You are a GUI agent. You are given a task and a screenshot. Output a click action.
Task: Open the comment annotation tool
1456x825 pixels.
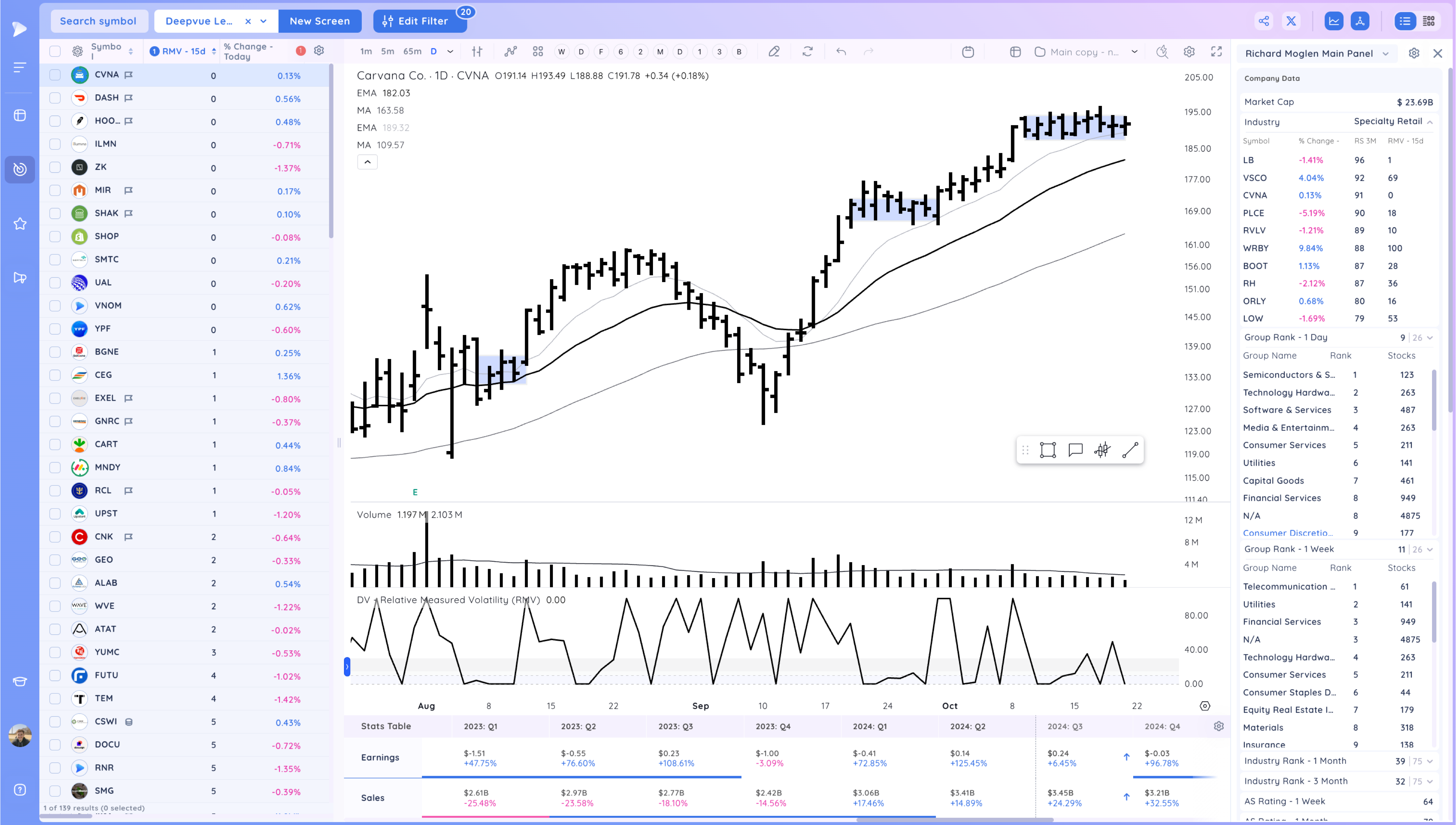1075,450
